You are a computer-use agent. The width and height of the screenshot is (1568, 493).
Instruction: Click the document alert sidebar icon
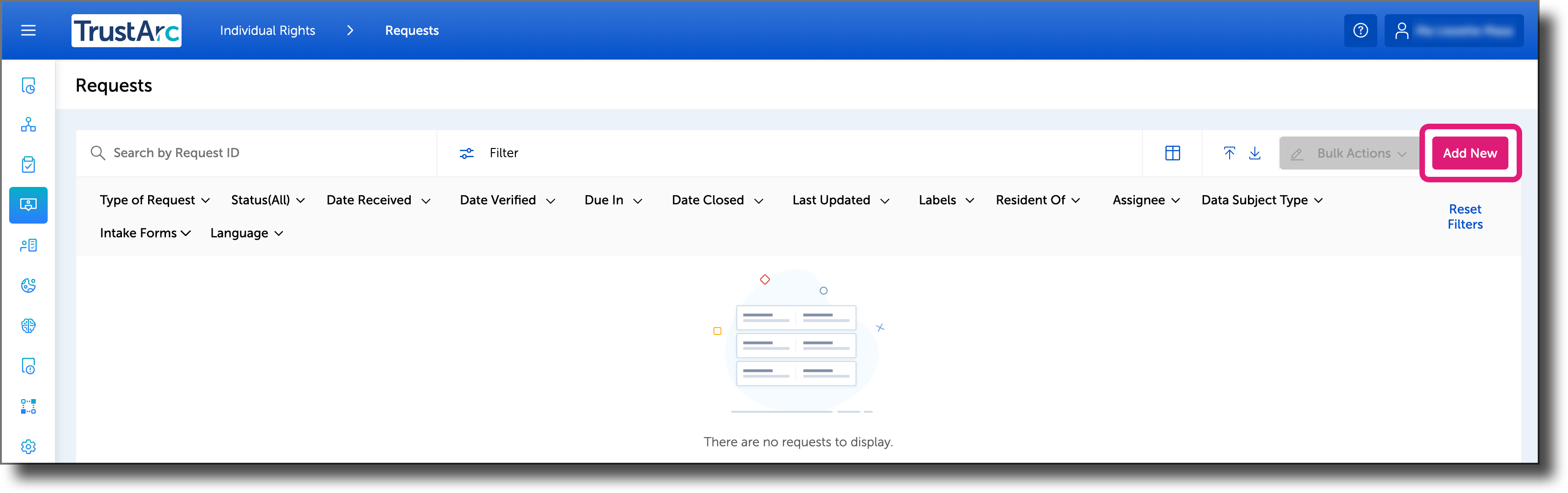(x=28, y=366)
